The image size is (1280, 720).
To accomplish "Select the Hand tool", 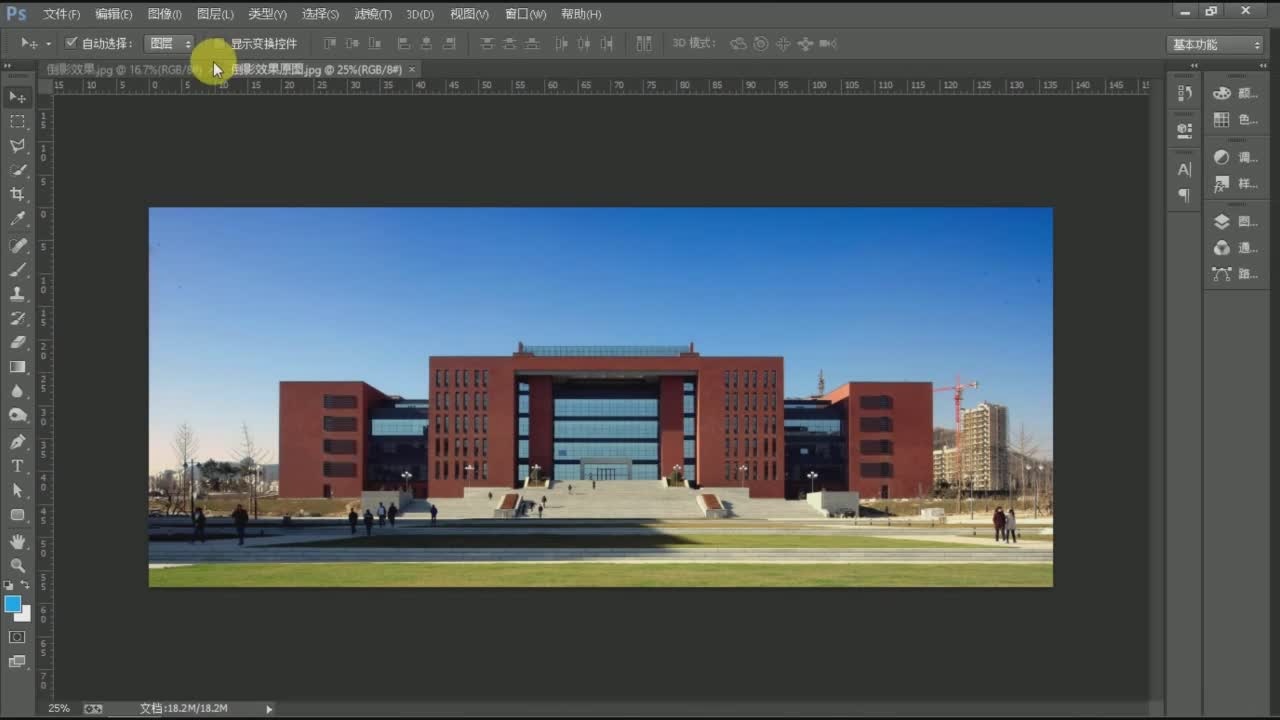I will (x=18, y=541).
